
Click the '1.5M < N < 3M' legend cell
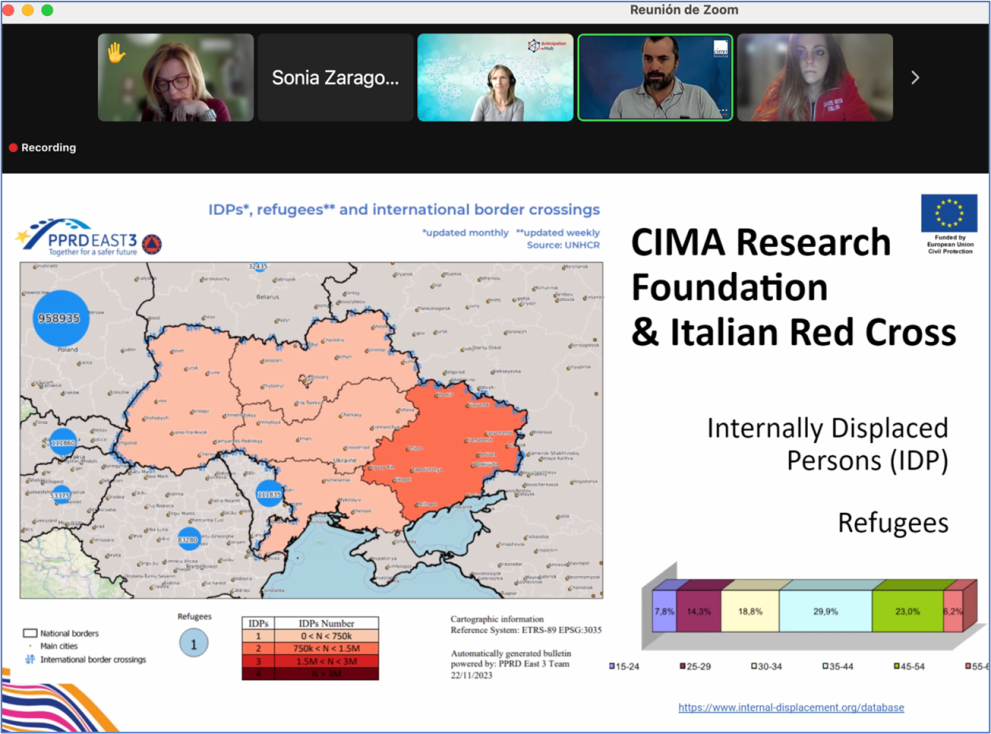click(326, 661)
